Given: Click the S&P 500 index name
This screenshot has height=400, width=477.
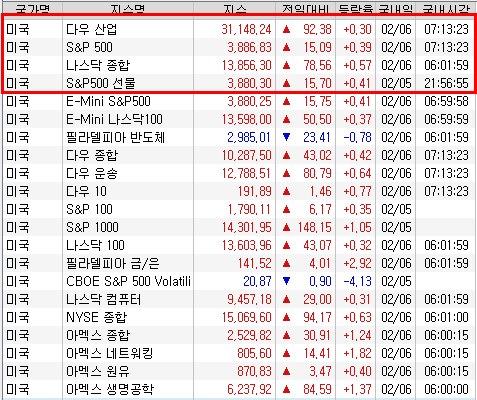Looking at the screenshot, I should click(89, 47).
